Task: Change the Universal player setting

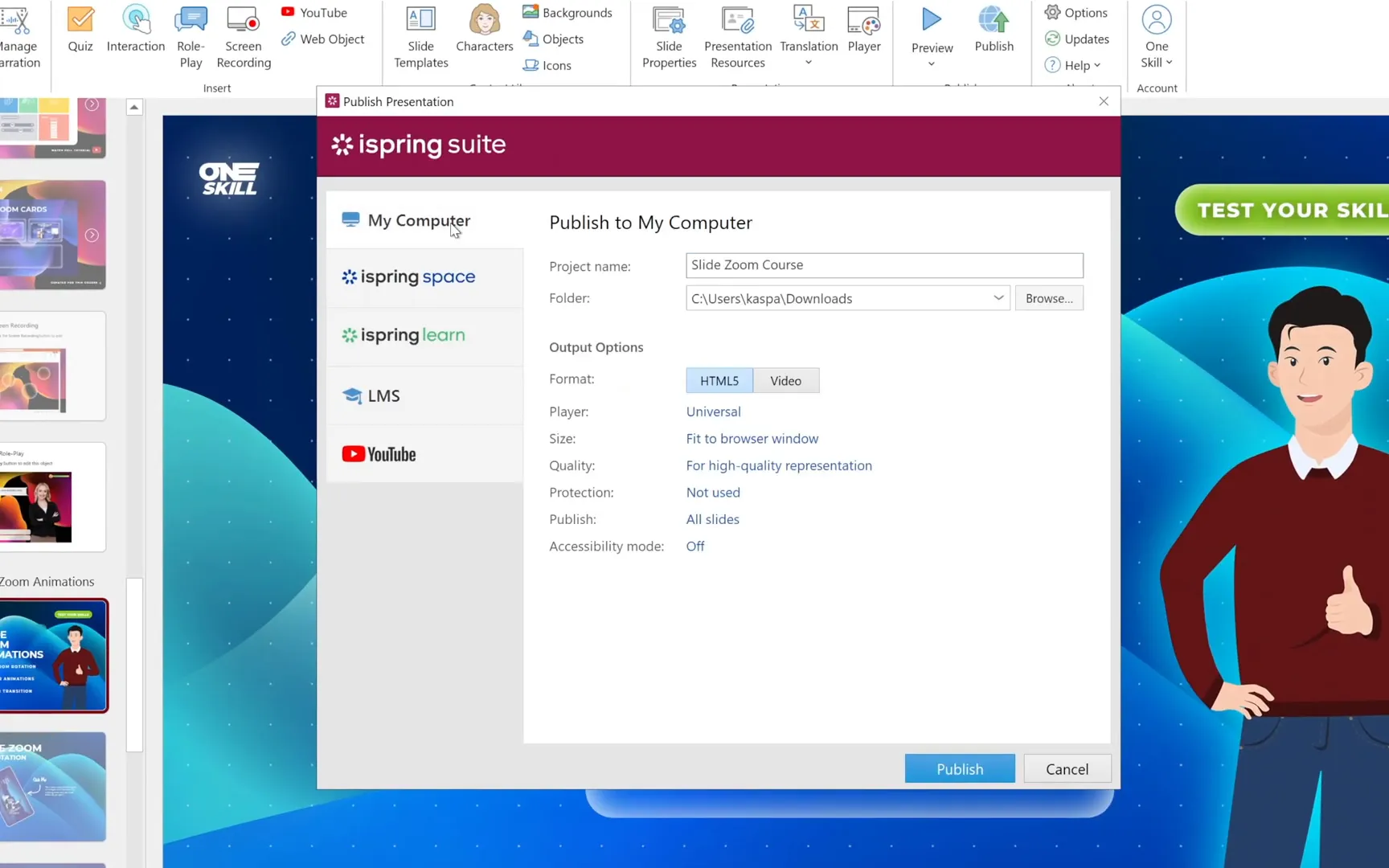Action: pos(713,411)
